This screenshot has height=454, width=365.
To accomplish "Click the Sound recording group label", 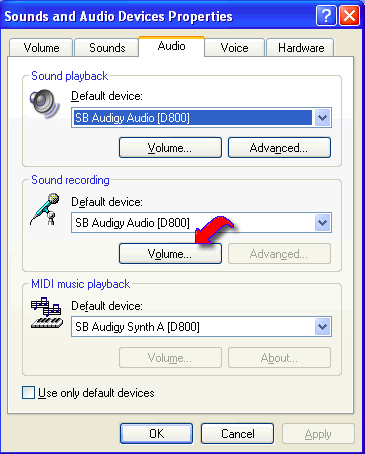I will pos(70,180).
